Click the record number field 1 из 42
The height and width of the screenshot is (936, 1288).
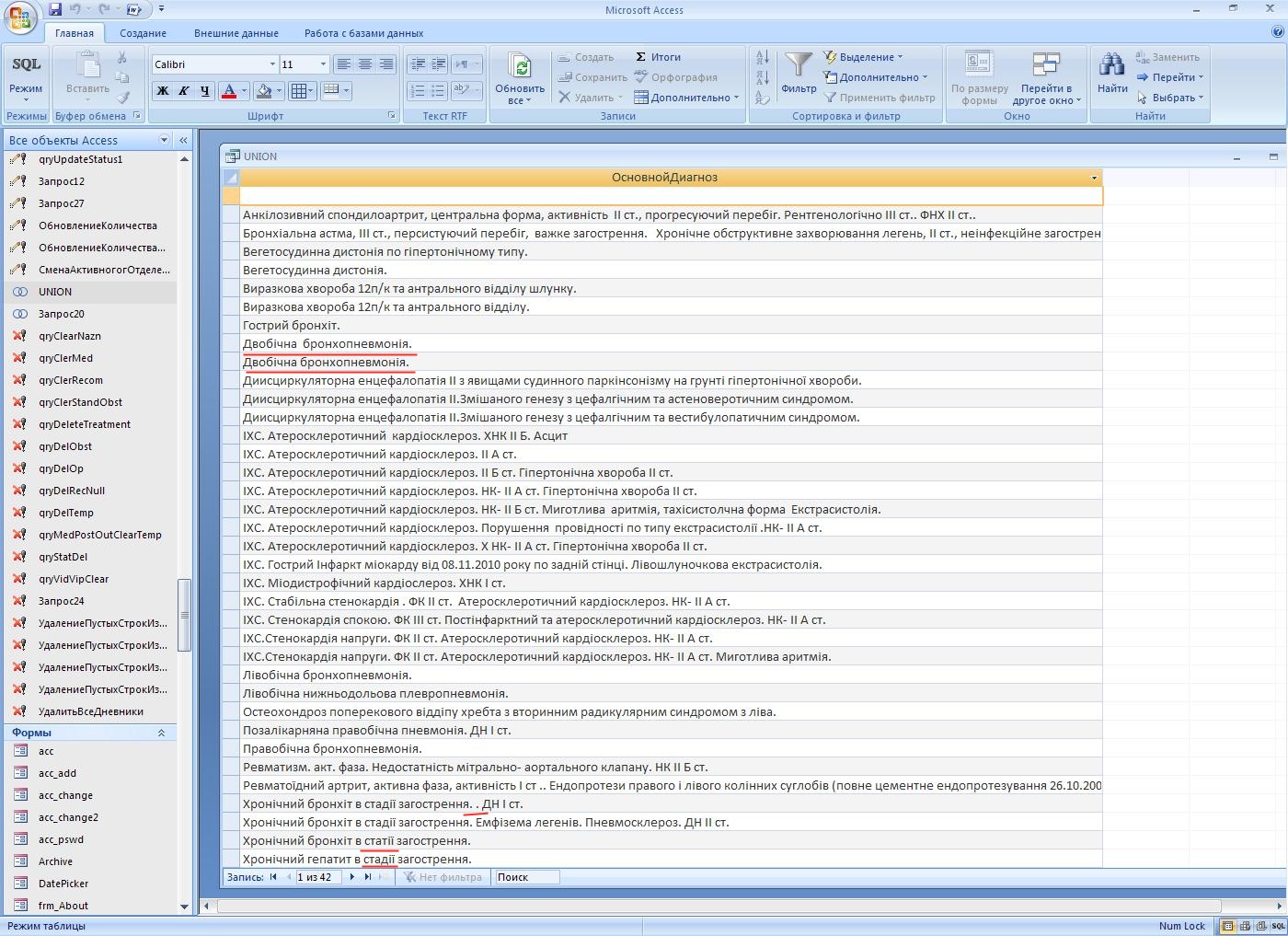[318, 877]
